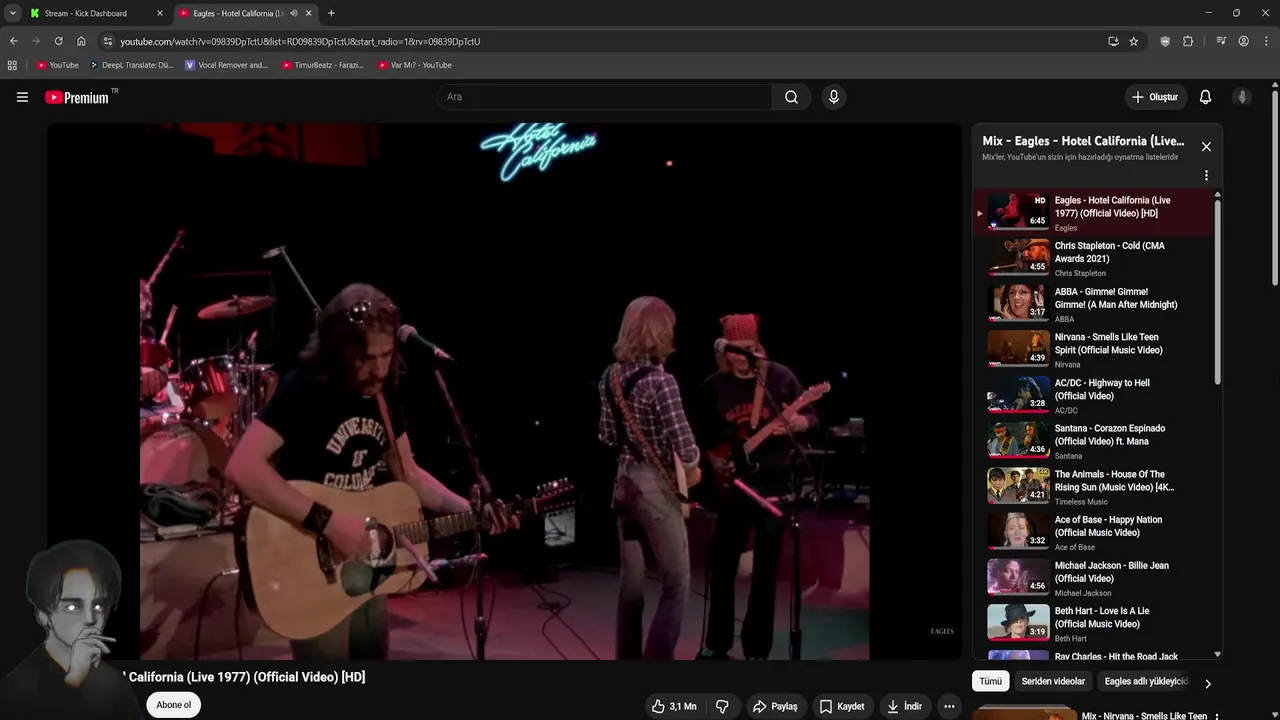Click the address bar URL
Image resolution: width=1280 pixels, height=720 pixels.
tap(300, 41)
